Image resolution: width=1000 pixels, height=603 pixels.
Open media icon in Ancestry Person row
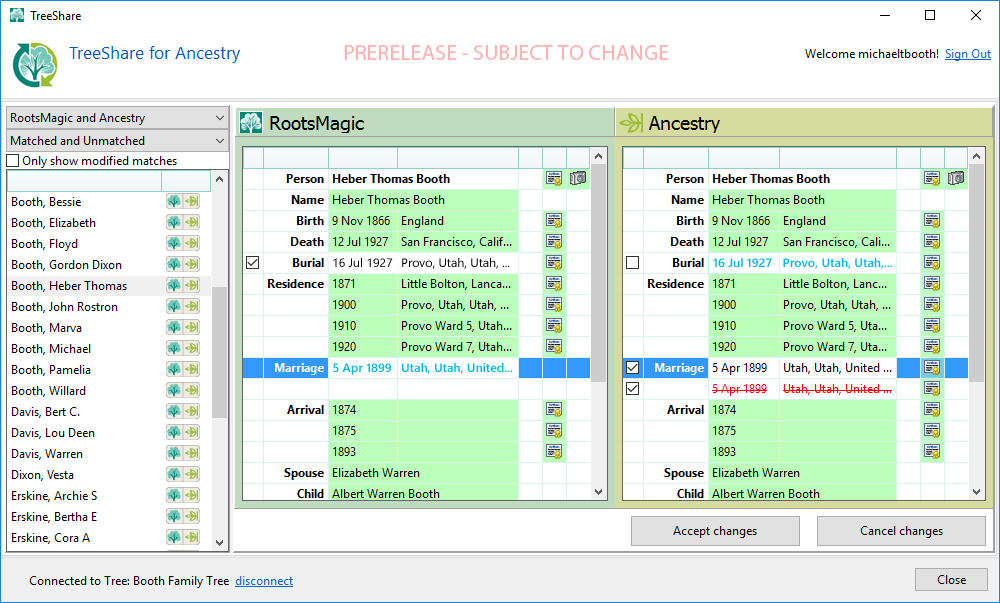[x=956, y=178]
